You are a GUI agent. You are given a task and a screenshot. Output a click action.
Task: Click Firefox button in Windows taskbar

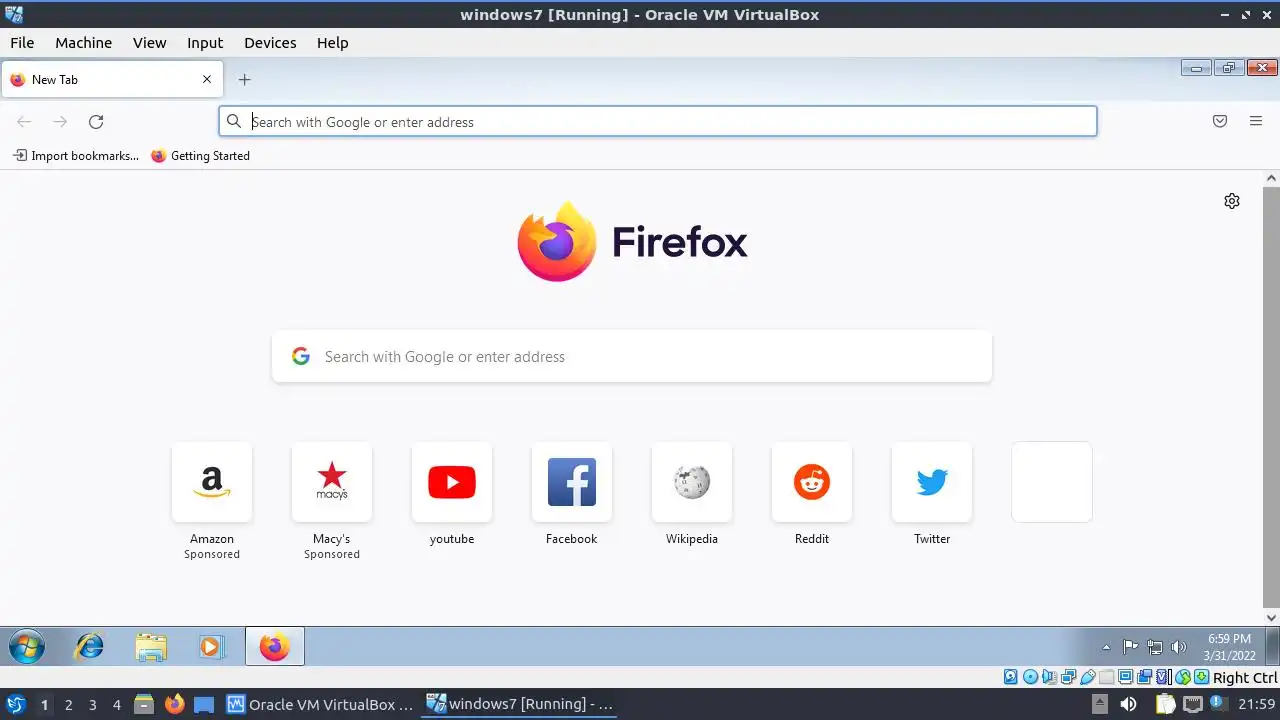(275, 647)
